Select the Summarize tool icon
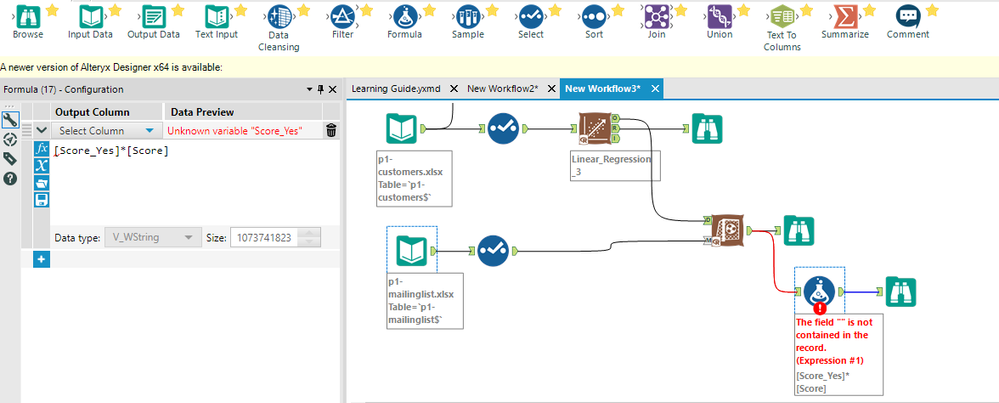Viewport: 999px width, 403px height. point(844,15)
